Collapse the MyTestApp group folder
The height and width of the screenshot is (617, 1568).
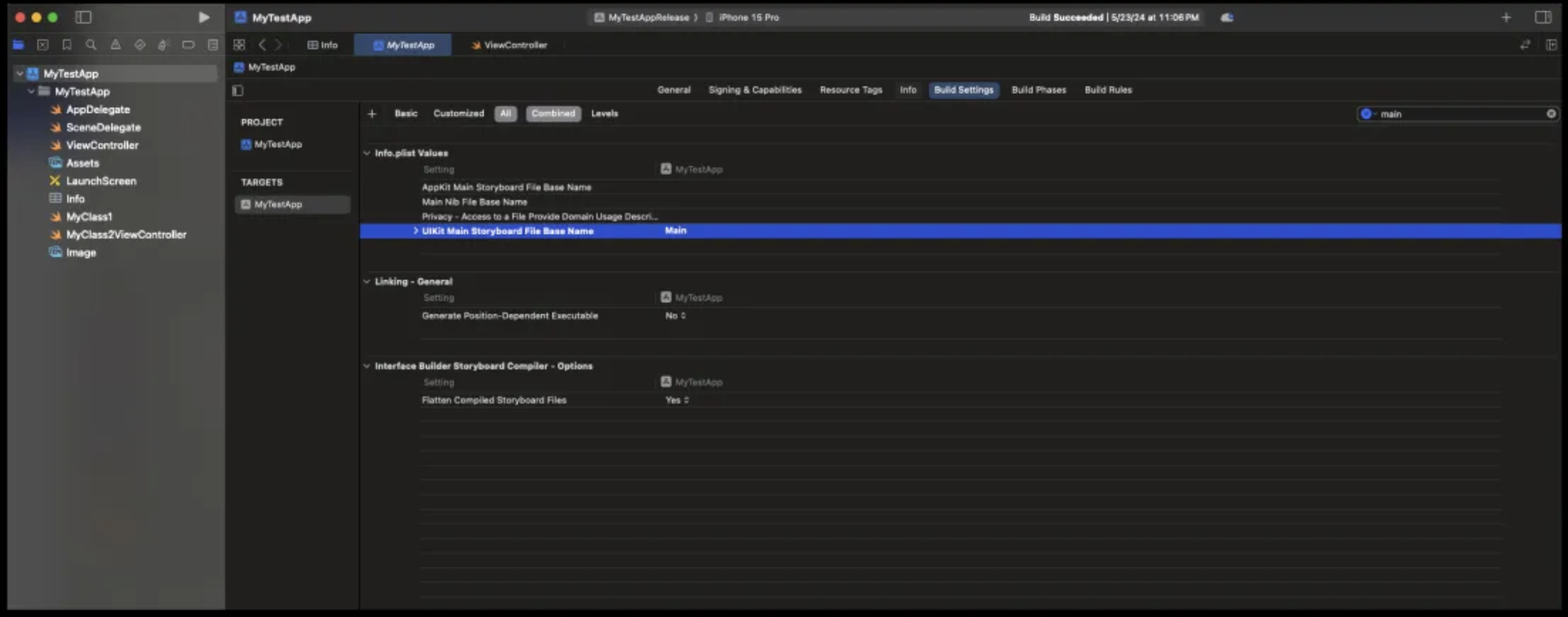31,92
